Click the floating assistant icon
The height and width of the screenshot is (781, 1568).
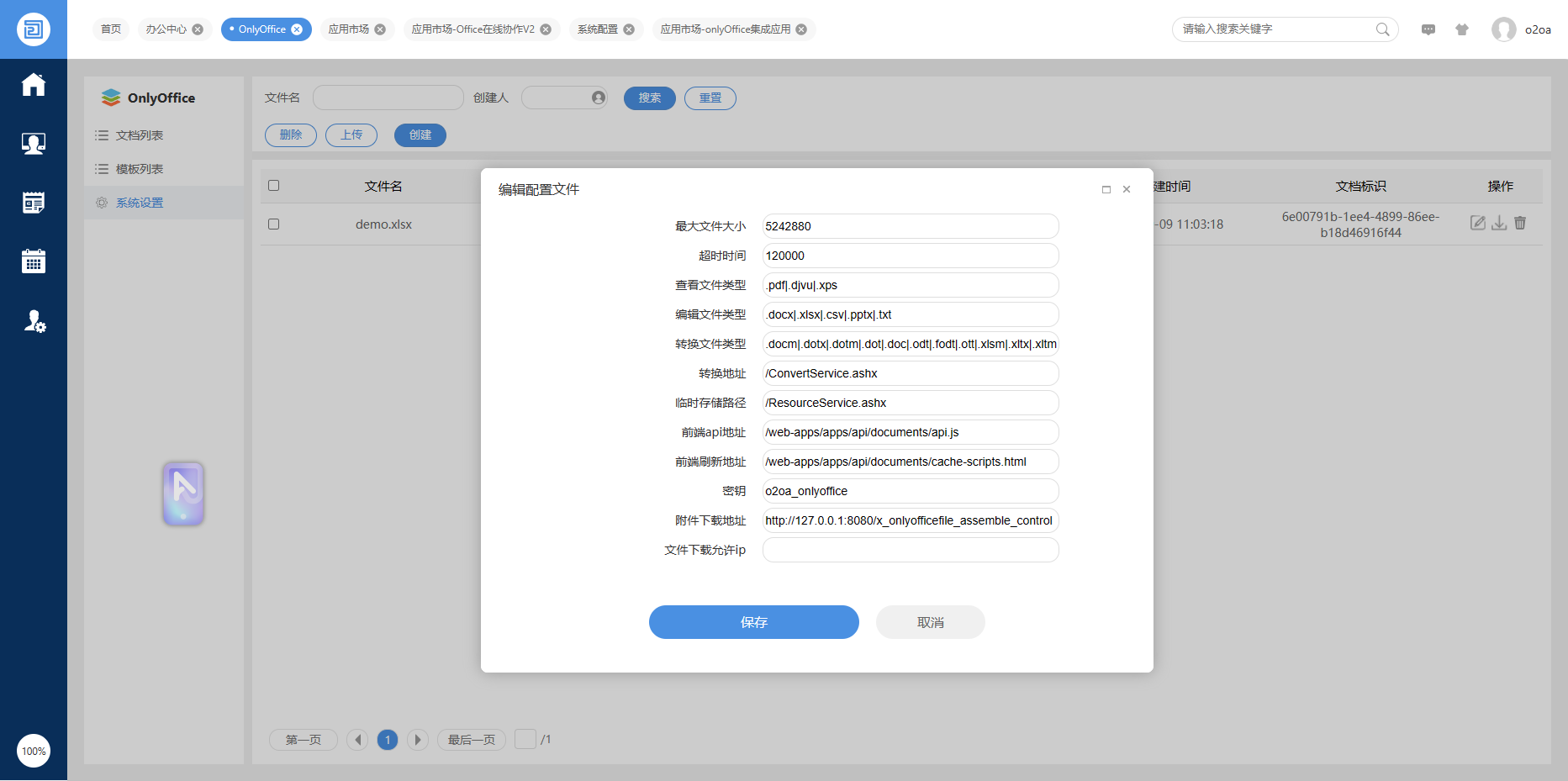click(183, 493)
